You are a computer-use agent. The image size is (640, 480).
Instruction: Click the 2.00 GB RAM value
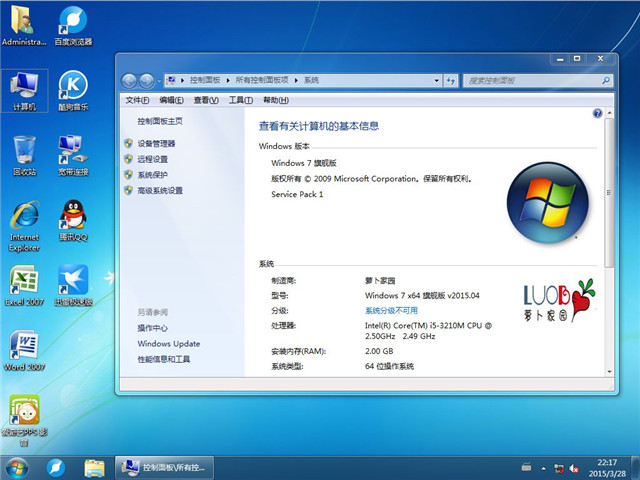379,351
